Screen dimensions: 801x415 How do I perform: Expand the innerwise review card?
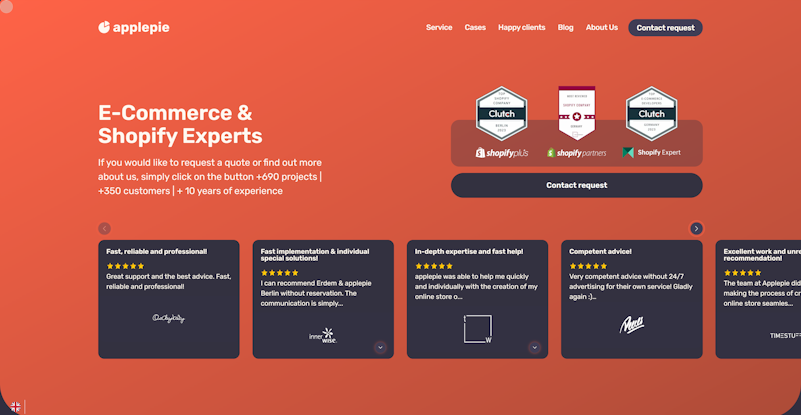pos(380,348)
